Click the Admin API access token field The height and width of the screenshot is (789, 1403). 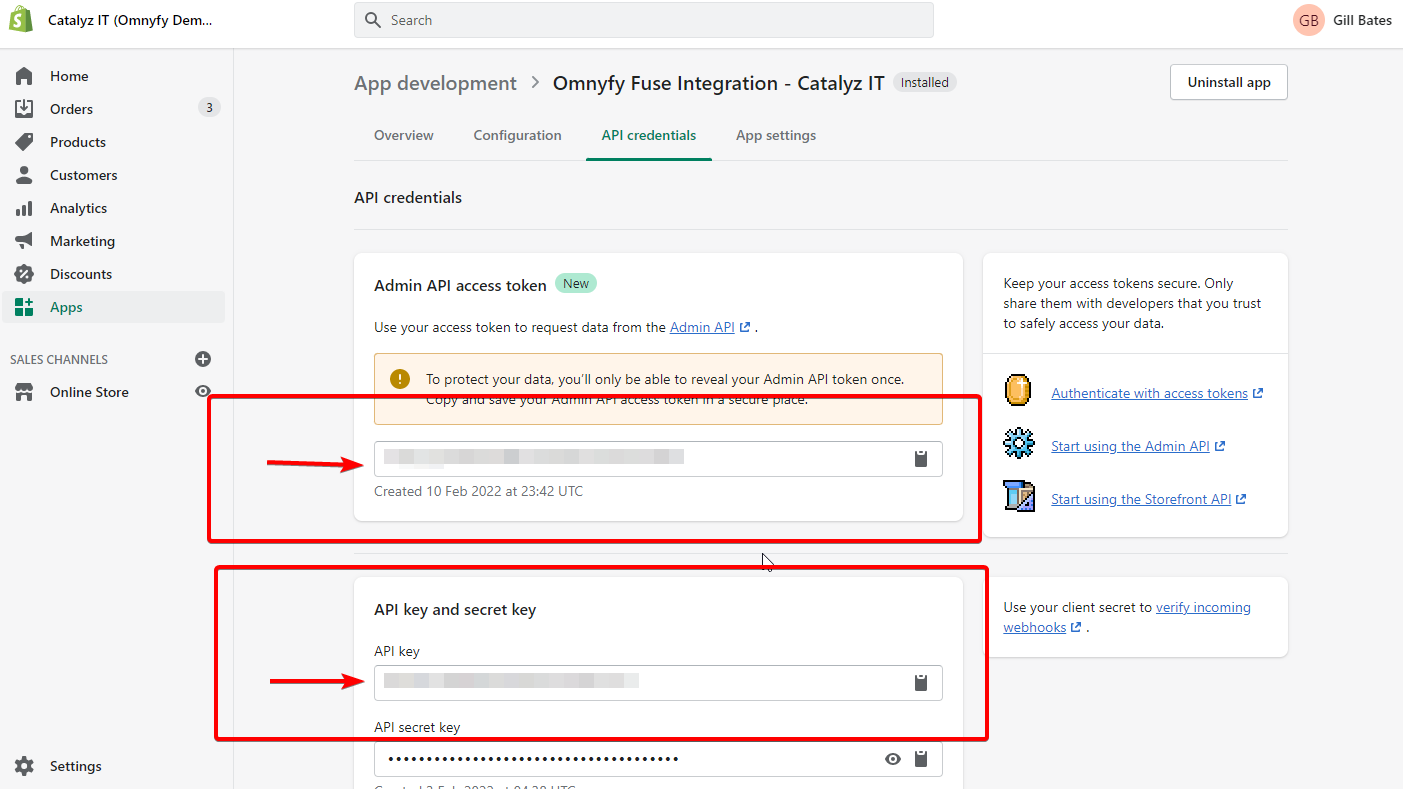(x=658, y=459)
